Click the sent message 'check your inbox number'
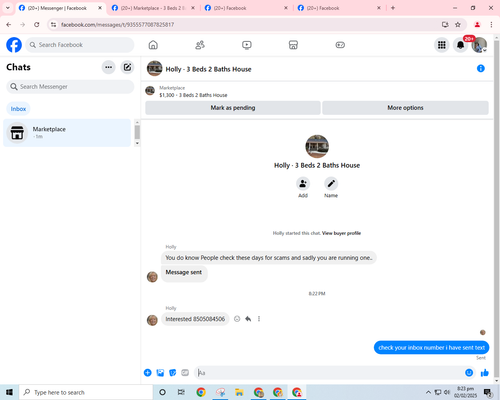The width and height of the screenshot is (500, 400). pyautogui.click(x=431, y=348)
